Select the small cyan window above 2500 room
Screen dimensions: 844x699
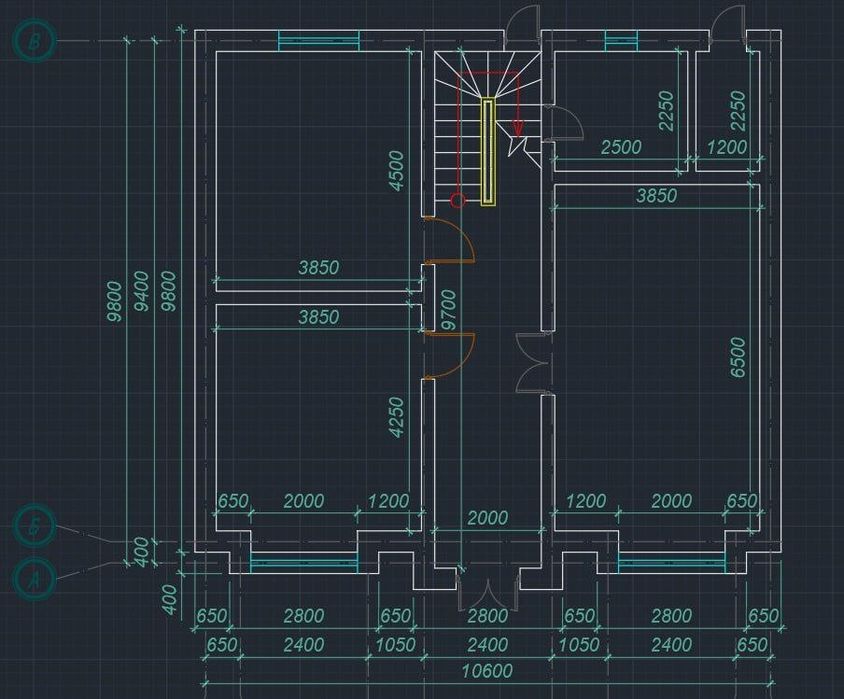[x=621, y=40]
